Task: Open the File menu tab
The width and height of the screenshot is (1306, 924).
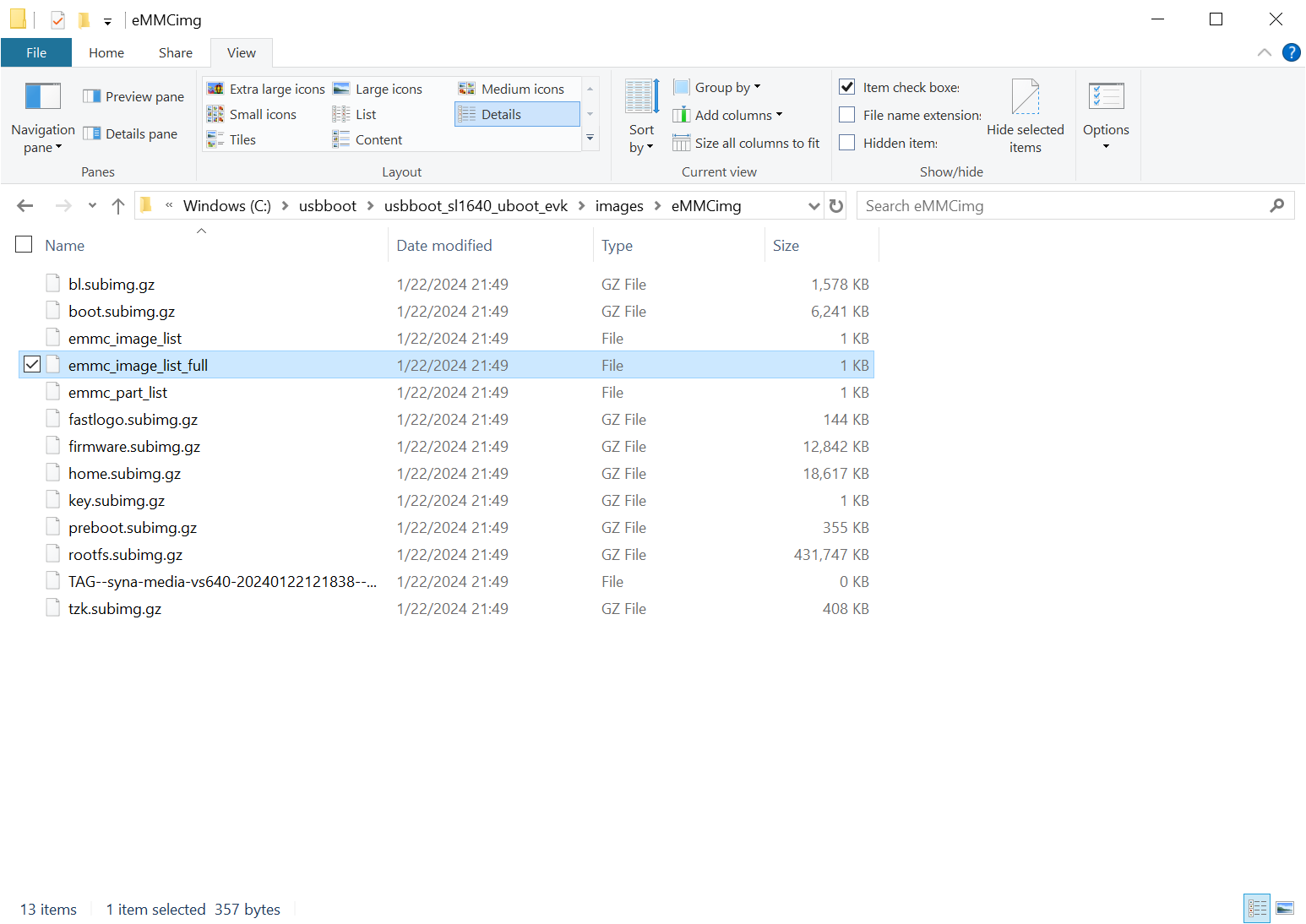Action: click(36, 52)
